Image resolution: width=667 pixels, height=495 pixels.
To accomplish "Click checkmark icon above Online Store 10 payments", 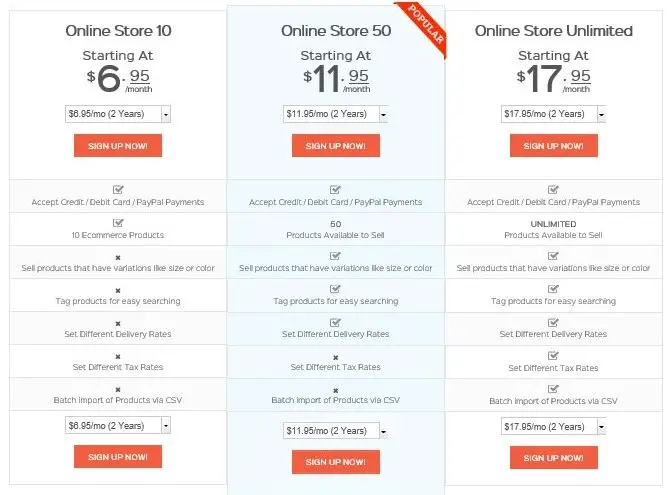I will point(118,190).
